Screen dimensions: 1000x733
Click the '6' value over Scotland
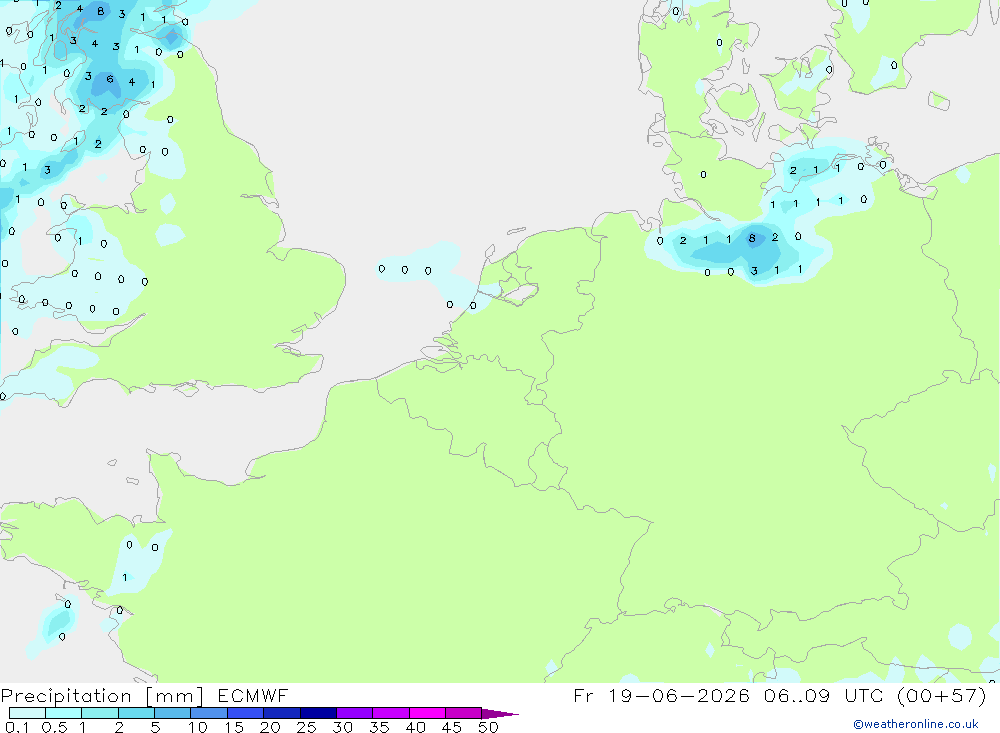[110, 79]
